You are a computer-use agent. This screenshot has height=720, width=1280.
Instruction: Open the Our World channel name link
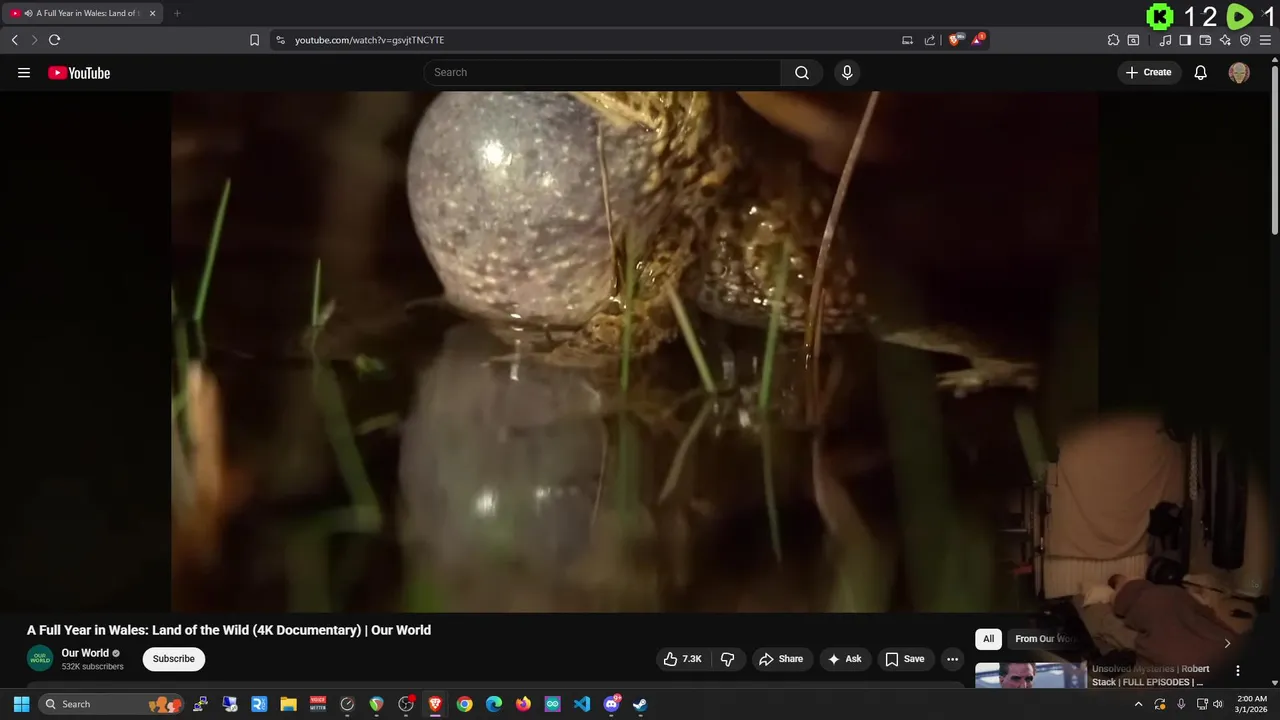[85, 653]
